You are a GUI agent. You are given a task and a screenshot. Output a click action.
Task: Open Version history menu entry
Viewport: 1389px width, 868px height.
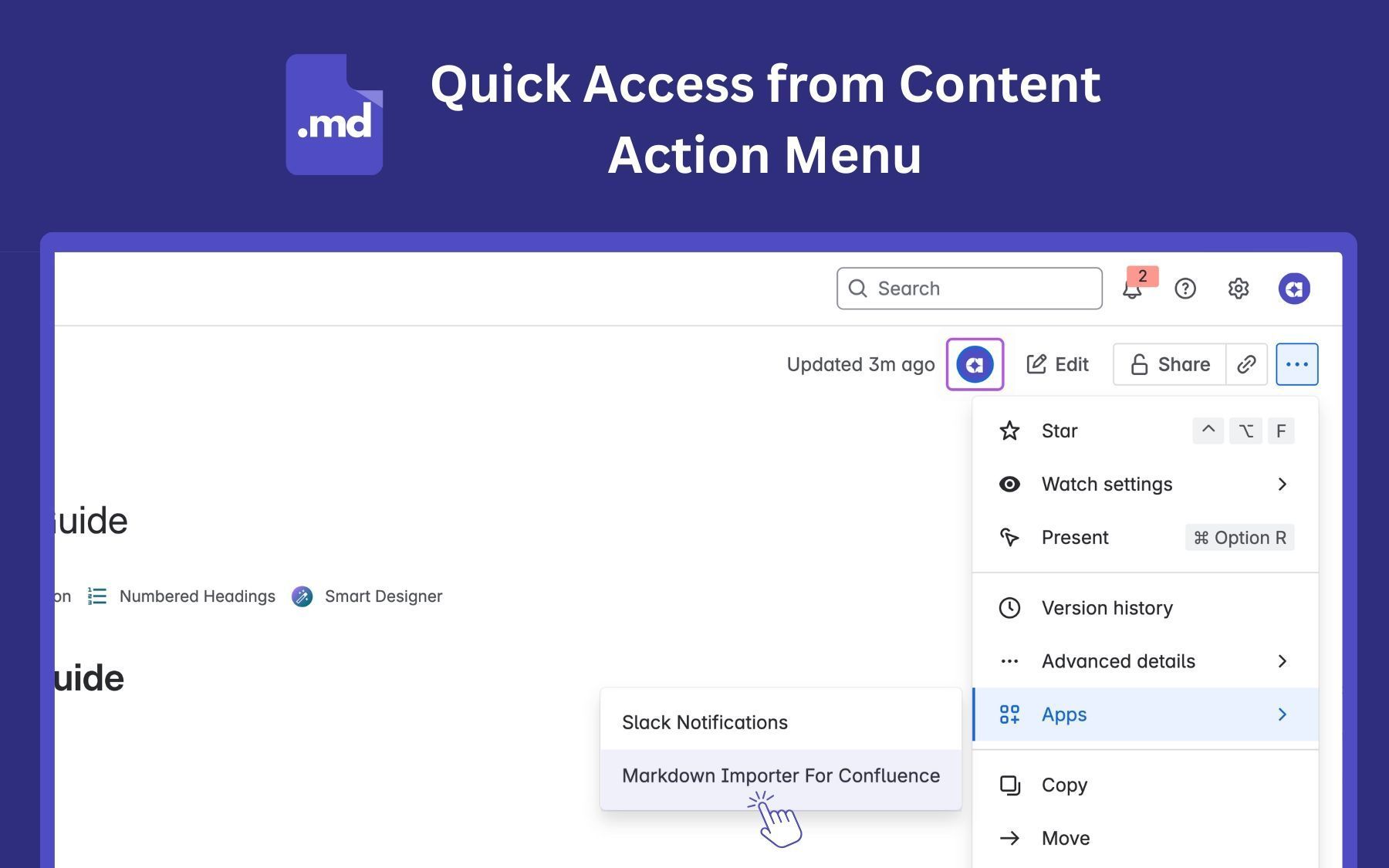point(1145,608)
